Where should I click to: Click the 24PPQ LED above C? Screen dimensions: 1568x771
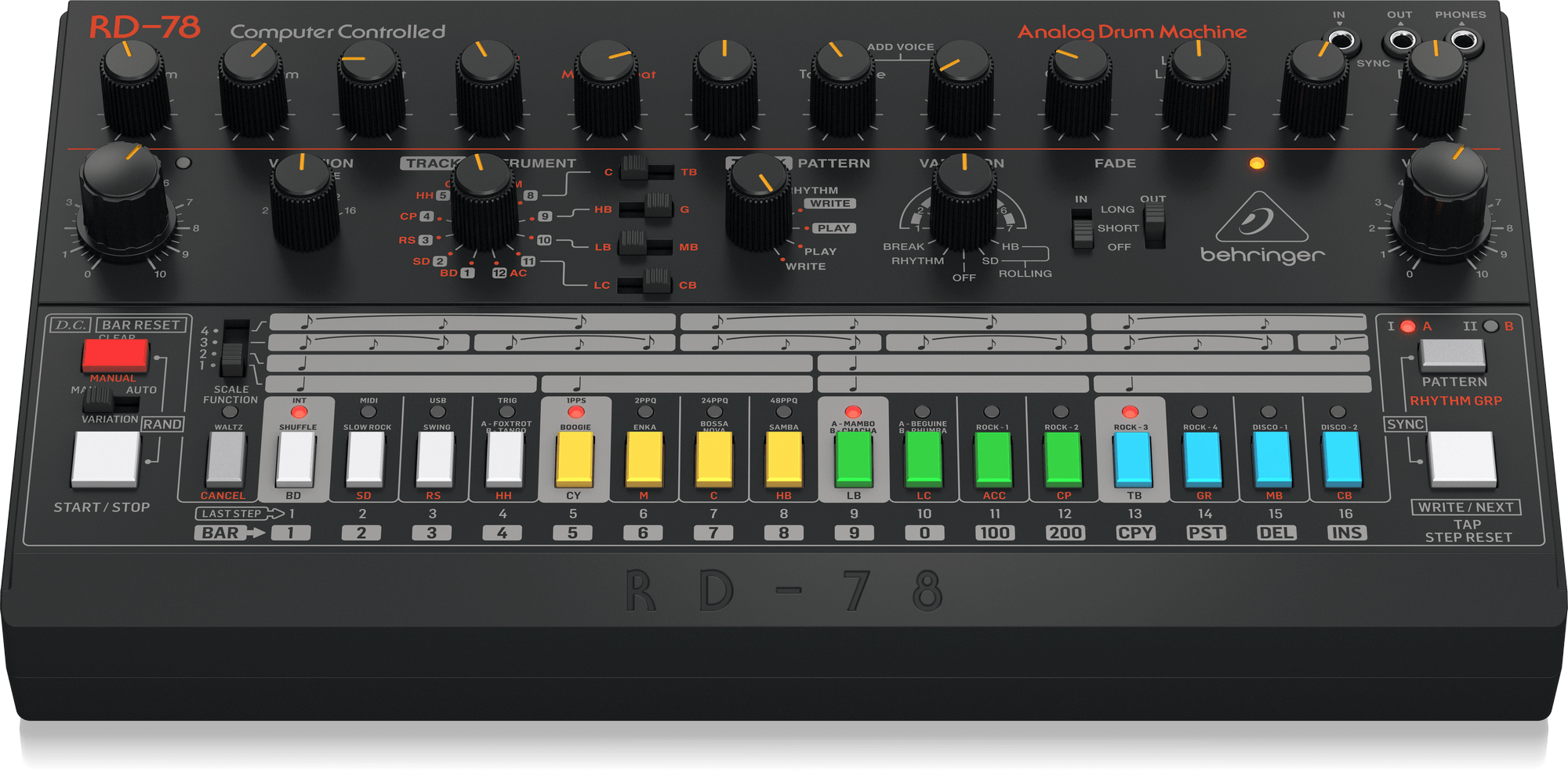point(714,412)
